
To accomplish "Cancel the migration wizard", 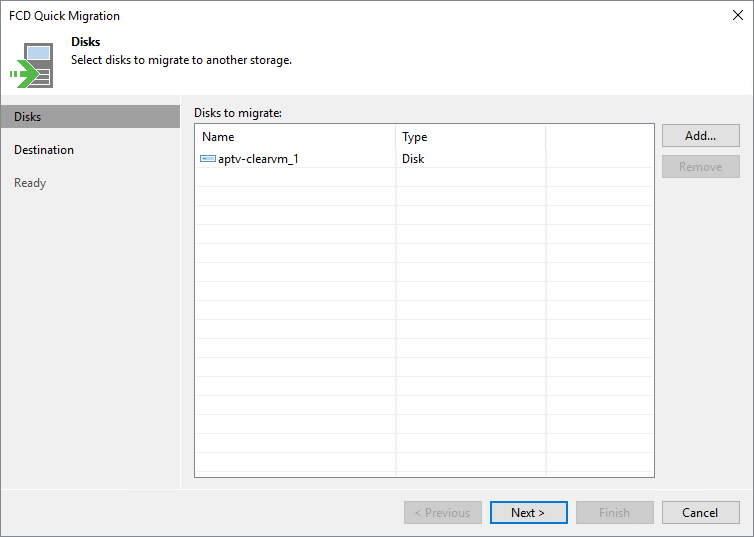I will 701,512.
